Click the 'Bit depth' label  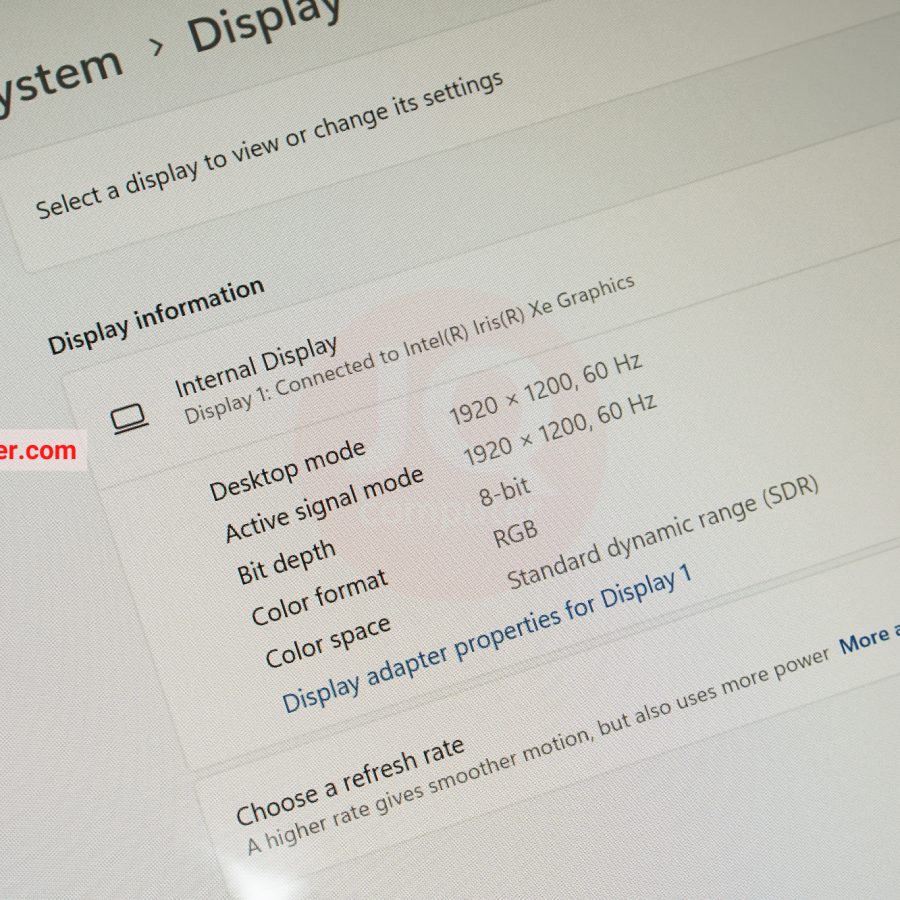[286, 562]
